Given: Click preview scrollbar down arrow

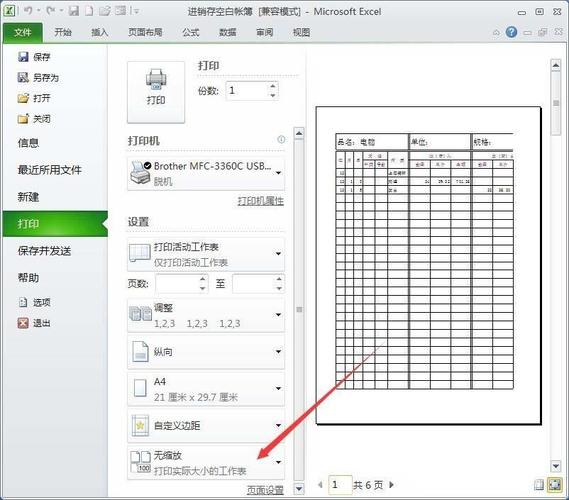Looking at the screenshot, I should point(556,466).
